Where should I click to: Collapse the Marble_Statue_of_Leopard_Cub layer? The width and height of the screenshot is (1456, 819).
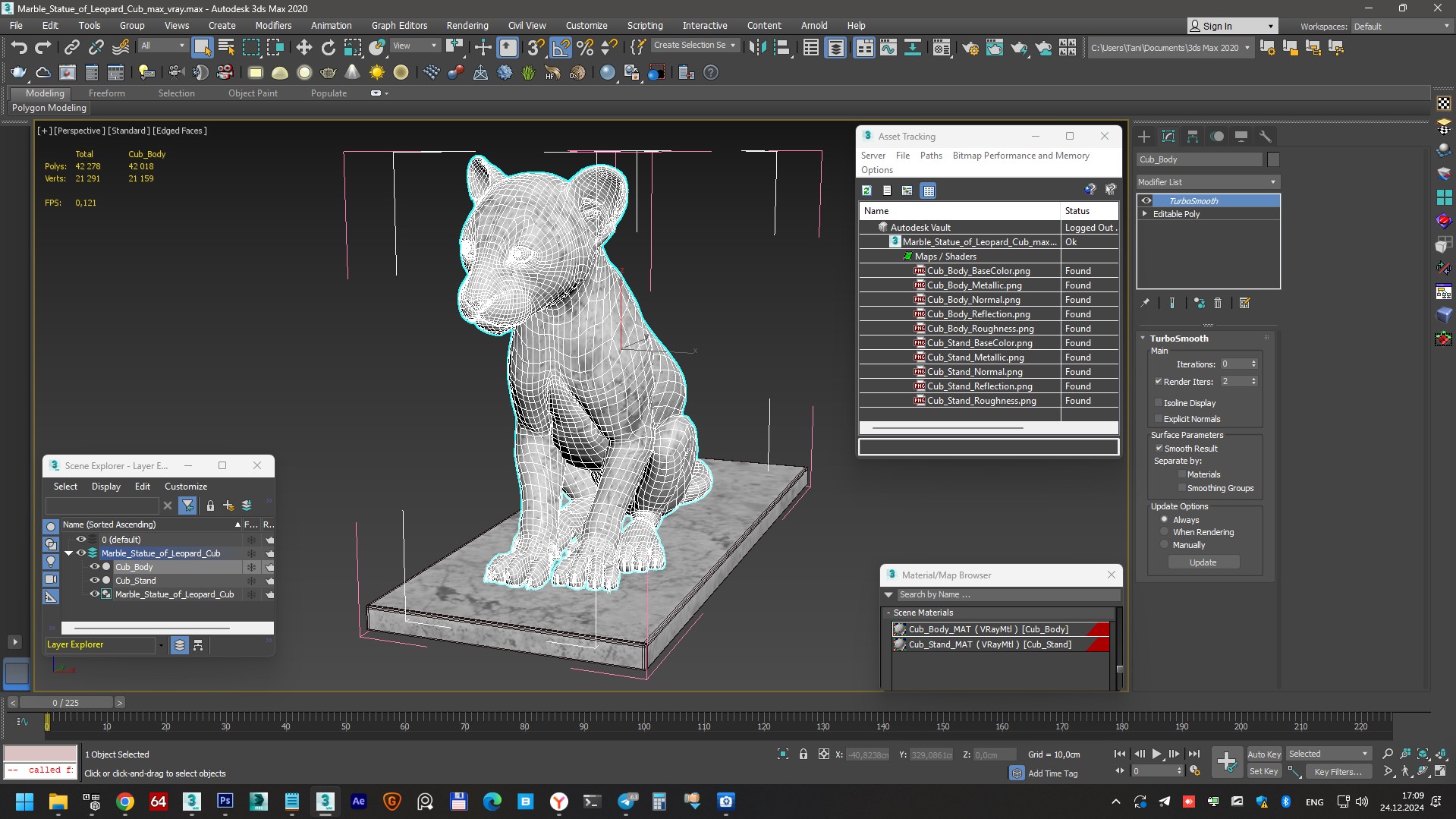pos(68,553)
